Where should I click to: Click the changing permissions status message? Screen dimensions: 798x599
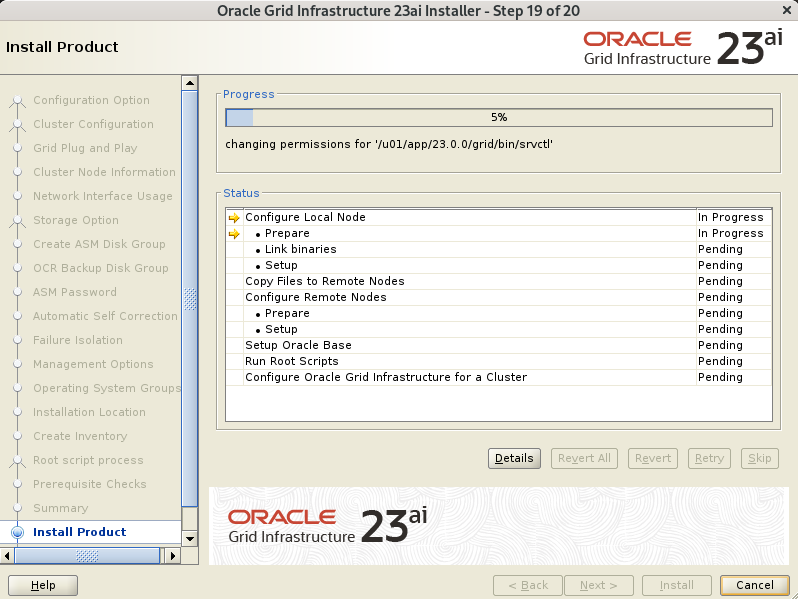pyautogui.click(x=389, y=145)
